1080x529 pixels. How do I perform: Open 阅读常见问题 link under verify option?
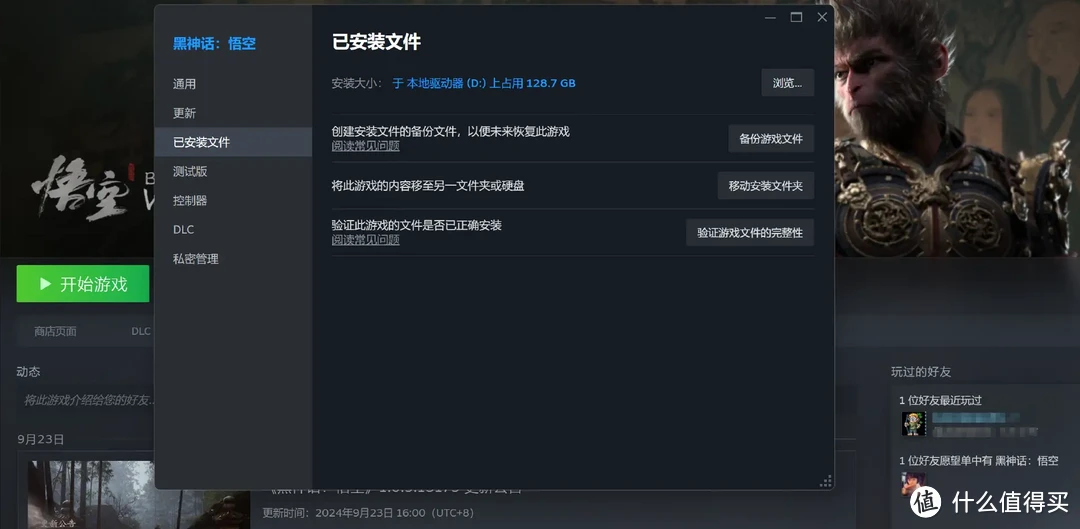366,240
